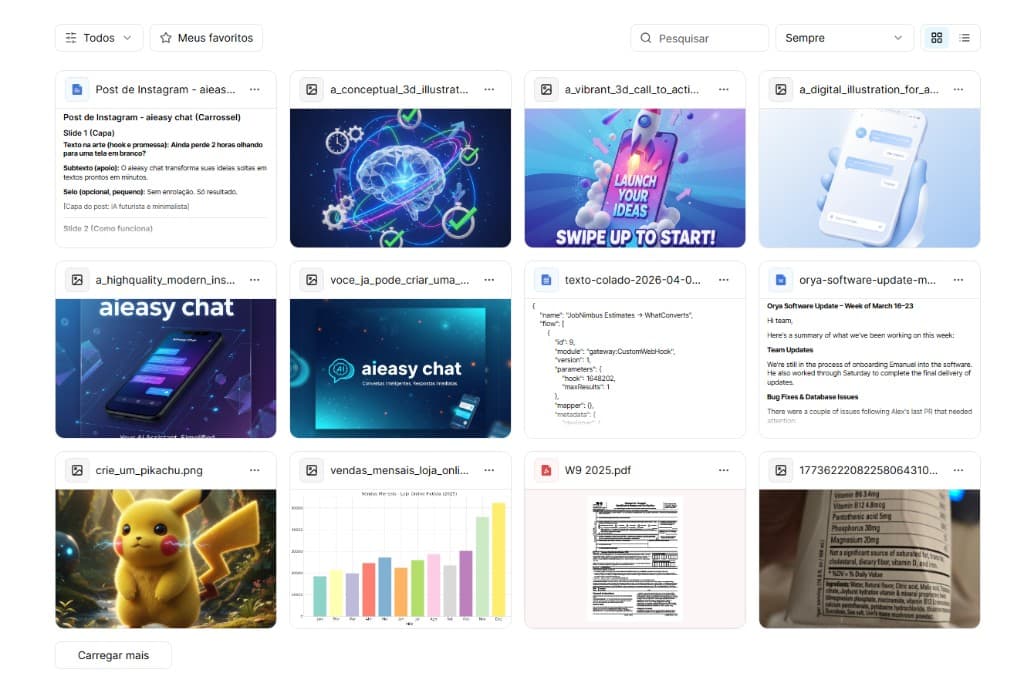Open more options for texto-colado-2026-04-0 file
Image resolution: width=1024 pixels, height=700 pixels.
click(724, 279)
